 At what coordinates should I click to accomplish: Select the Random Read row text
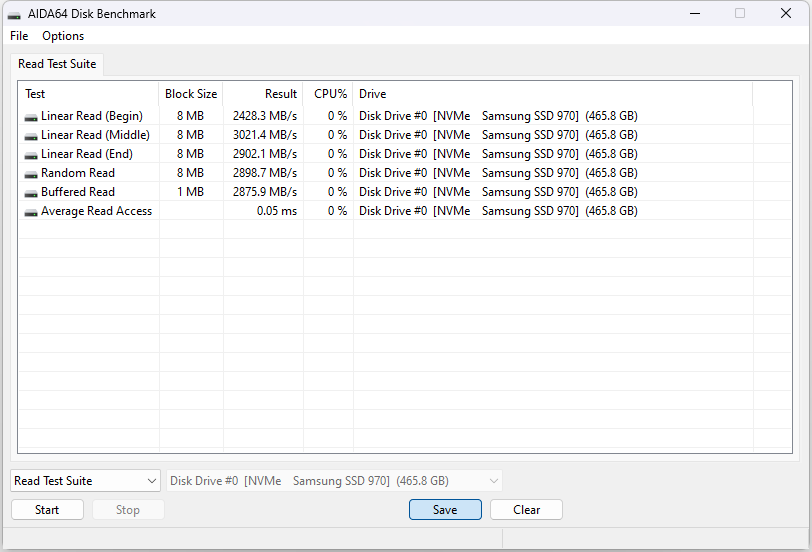click(78, 173)
